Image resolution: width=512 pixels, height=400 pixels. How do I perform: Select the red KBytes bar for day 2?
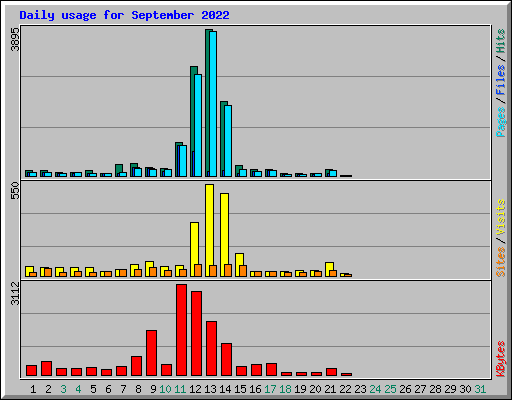(46, 369)
